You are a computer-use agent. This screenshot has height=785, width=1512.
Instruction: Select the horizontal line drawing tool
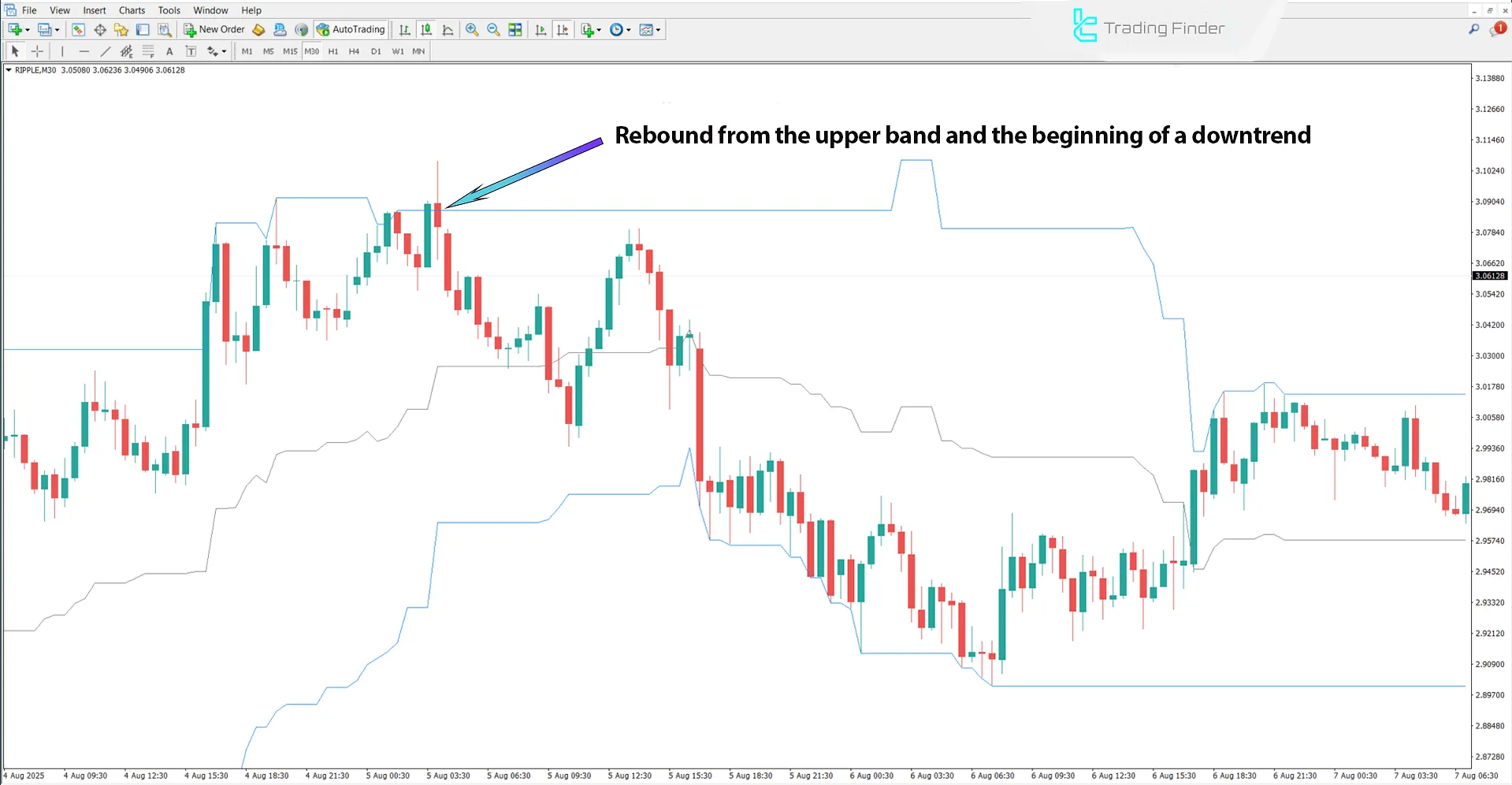(x=84, y=50)
